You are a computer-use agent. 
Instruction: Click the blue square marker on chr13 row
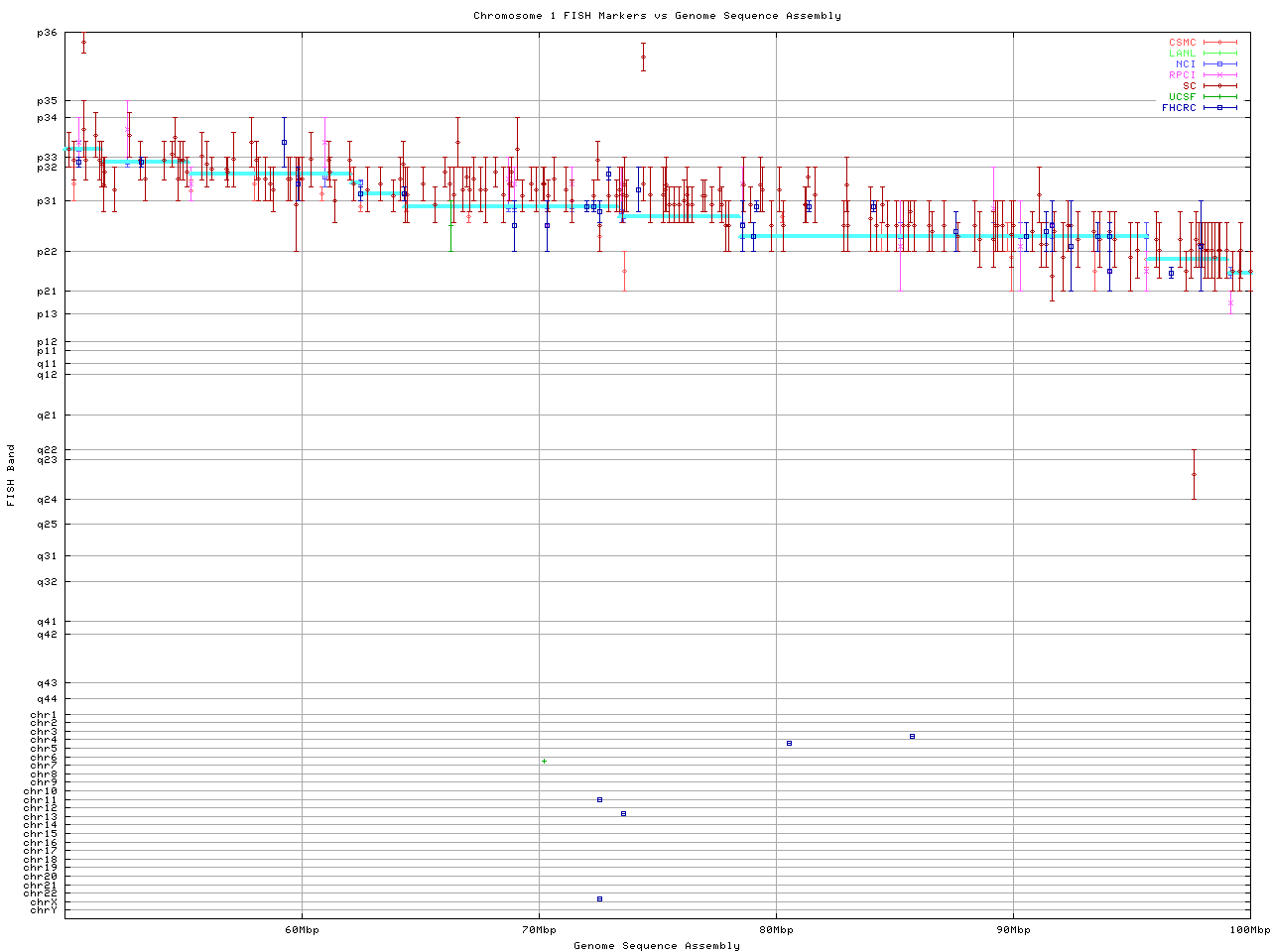pyautogui.click(x=623, y=813)
